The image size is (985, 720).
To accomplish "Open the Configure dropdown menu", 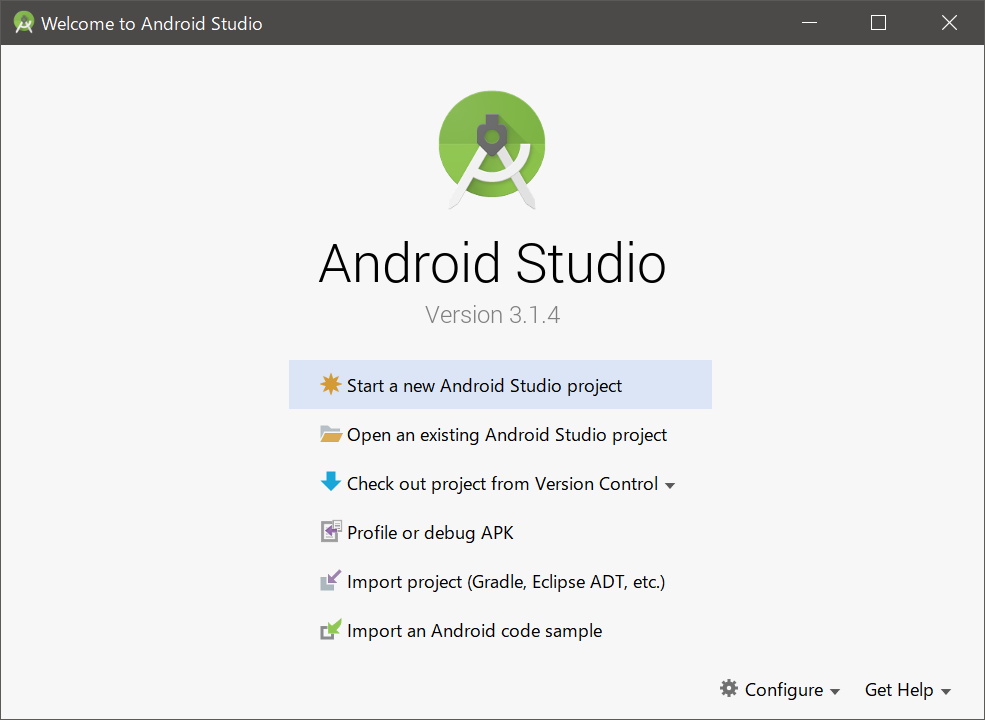I will [836, 689].
